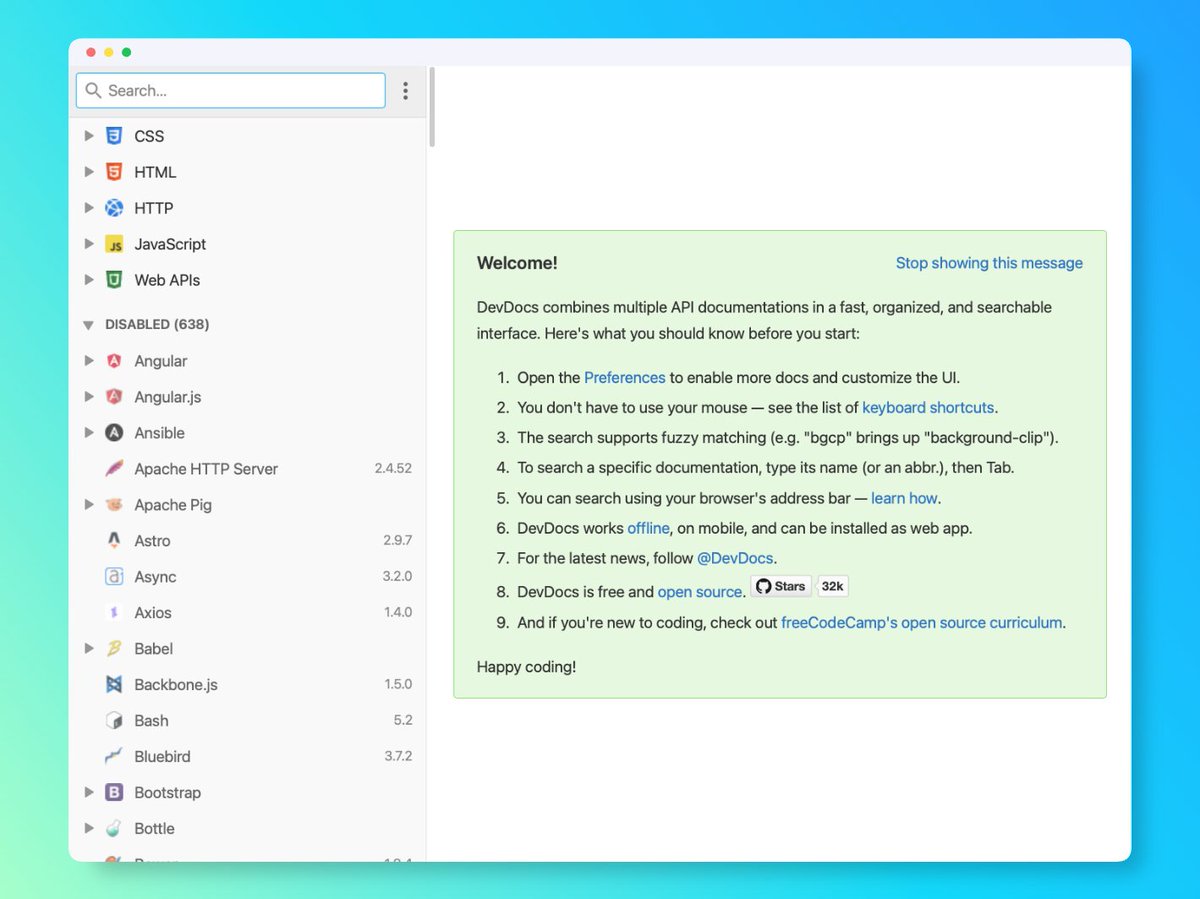Open the @DevDocs link

click(735, 558)
